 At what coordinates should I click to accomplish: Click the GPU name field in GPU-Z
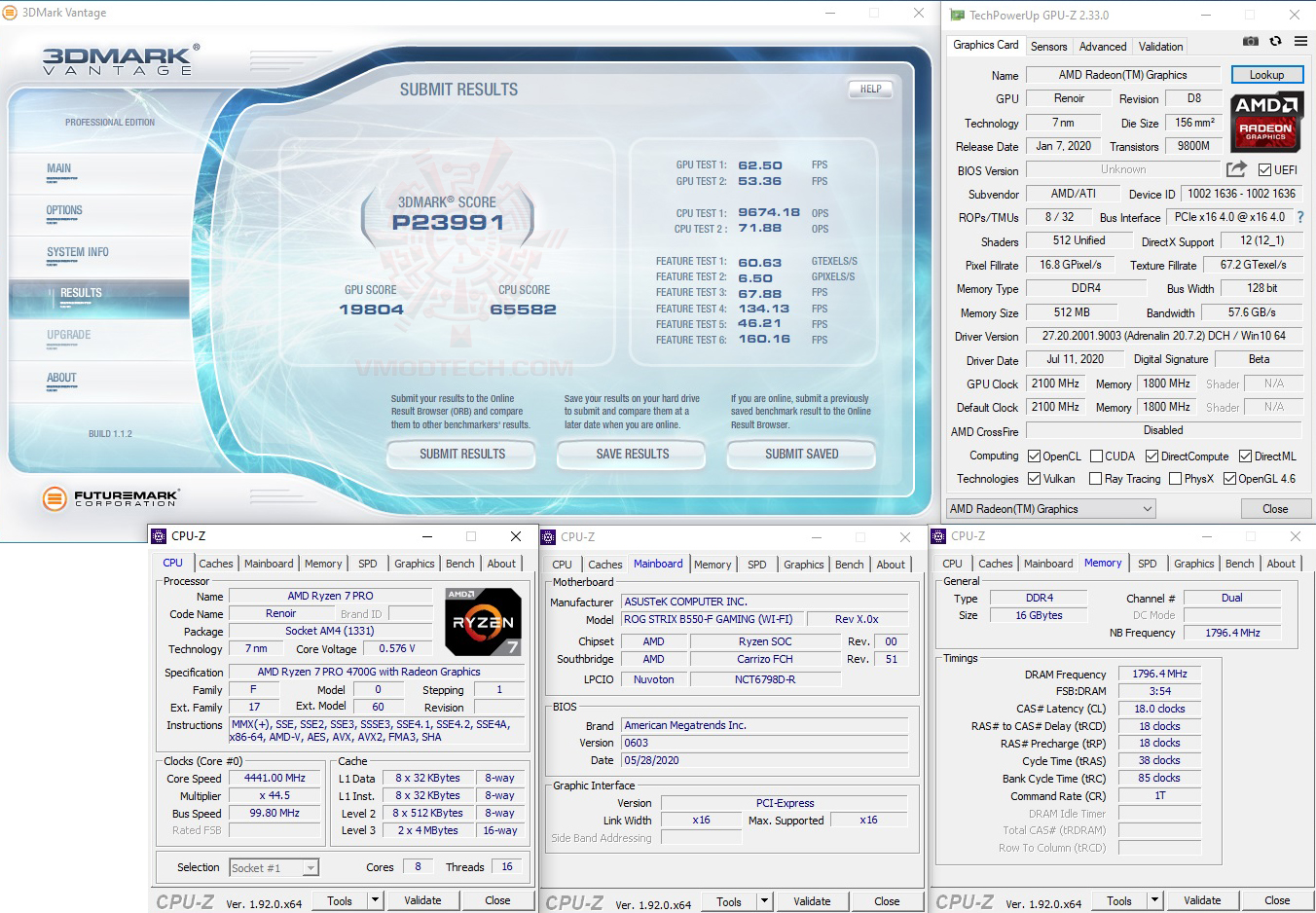tap(1122, 75)
